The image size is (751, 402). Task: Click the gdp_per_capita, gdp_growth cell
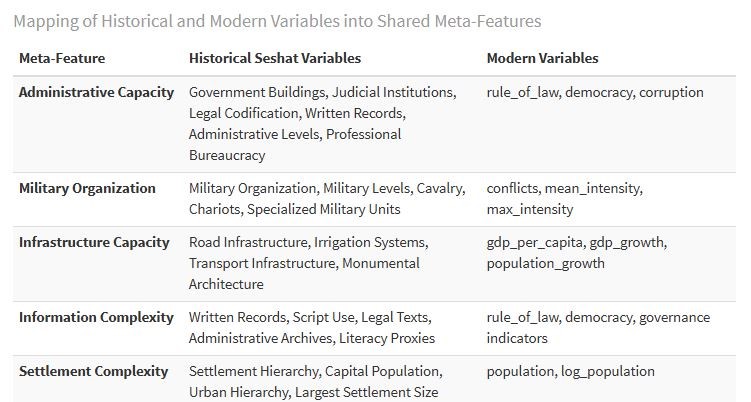[x=577, y=253]
